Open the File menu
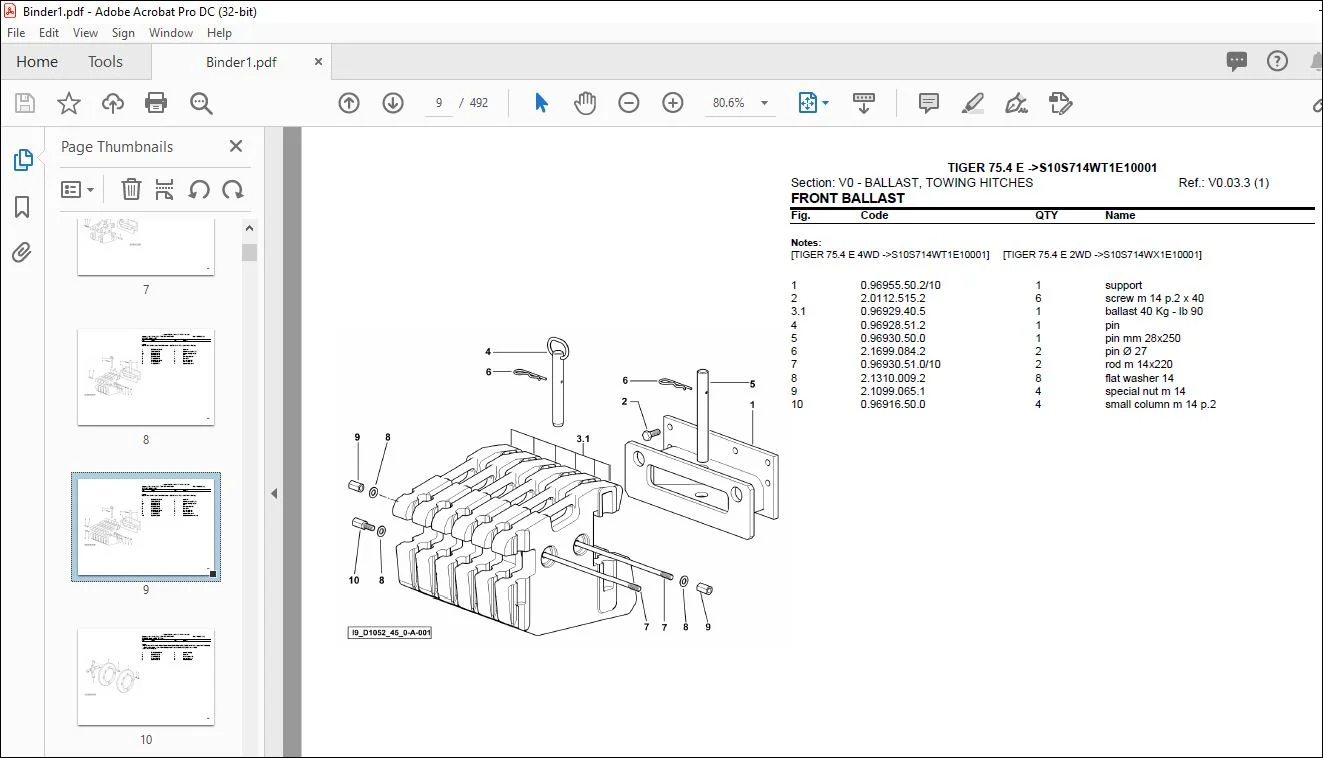This screenshot has height=758, width=1323. (16, 32)
